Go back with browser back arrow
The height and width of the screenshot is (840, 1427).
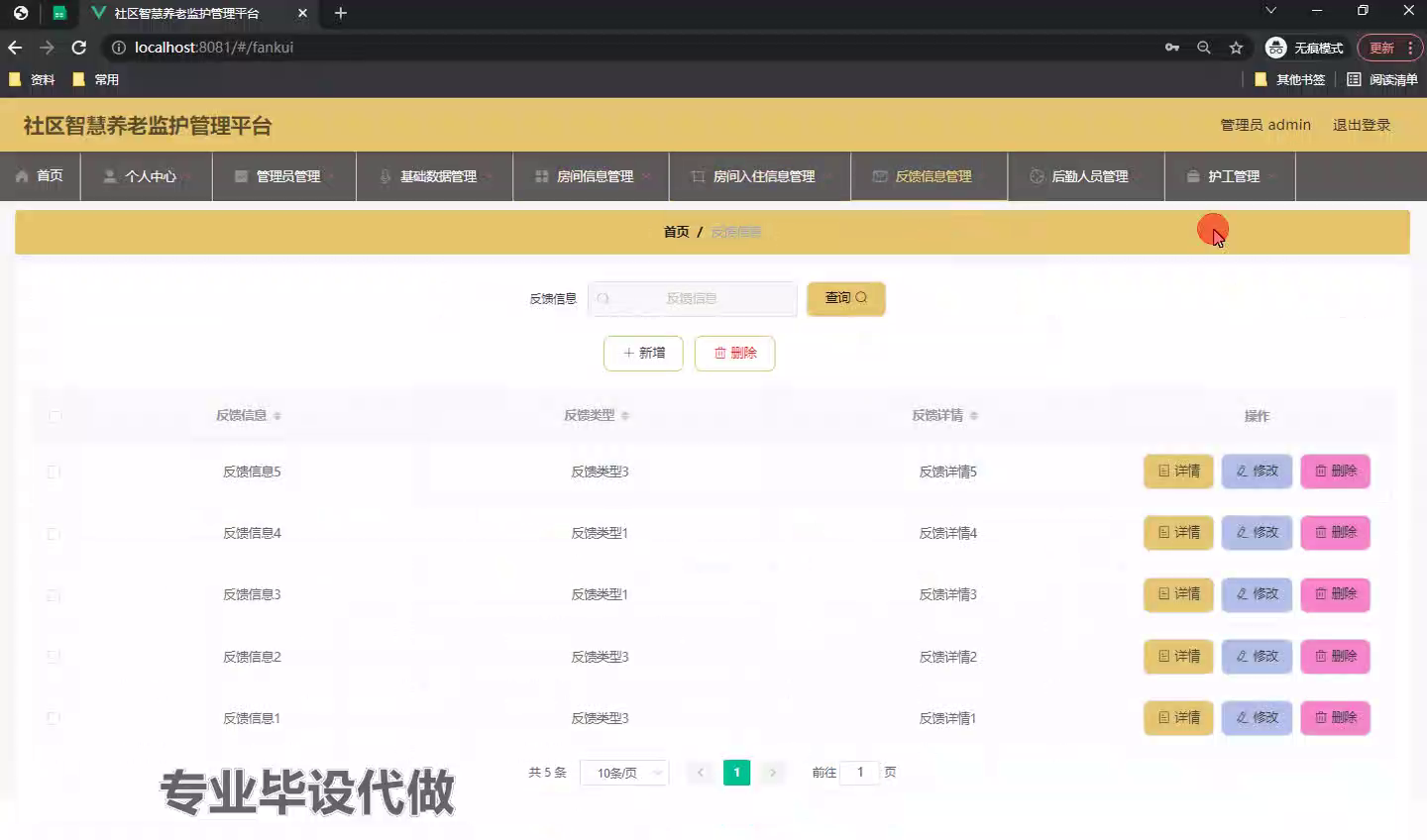pyautogui.click(x=15, y=48)
